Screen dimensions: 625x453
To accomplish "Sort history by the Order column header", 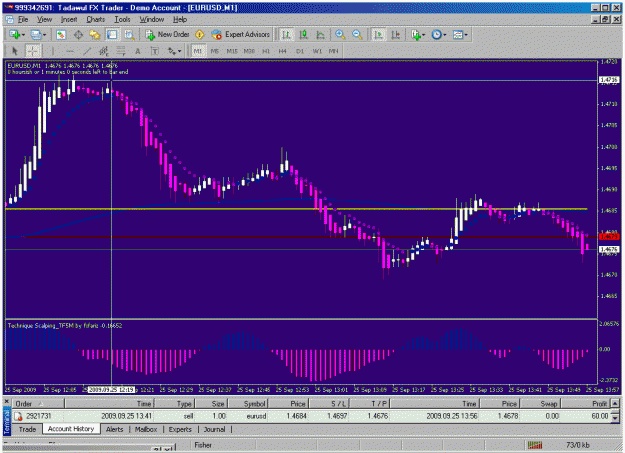I will (38, 404).
